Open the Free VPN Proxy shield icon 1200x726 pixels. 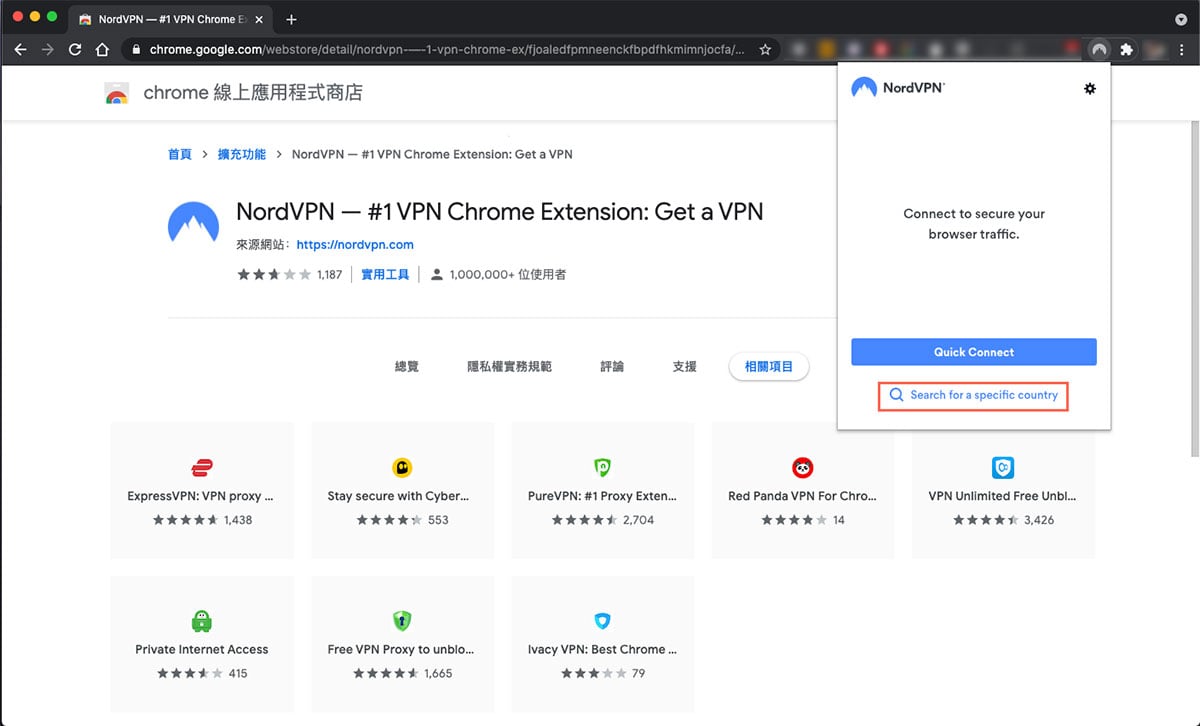tap(403, 621)
